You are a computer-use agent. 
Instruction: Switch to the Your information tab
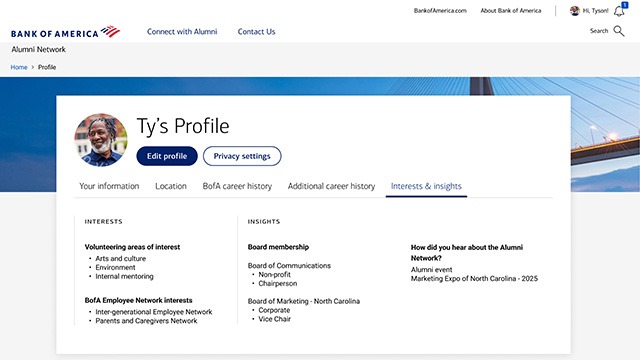[x=109, y=186]
